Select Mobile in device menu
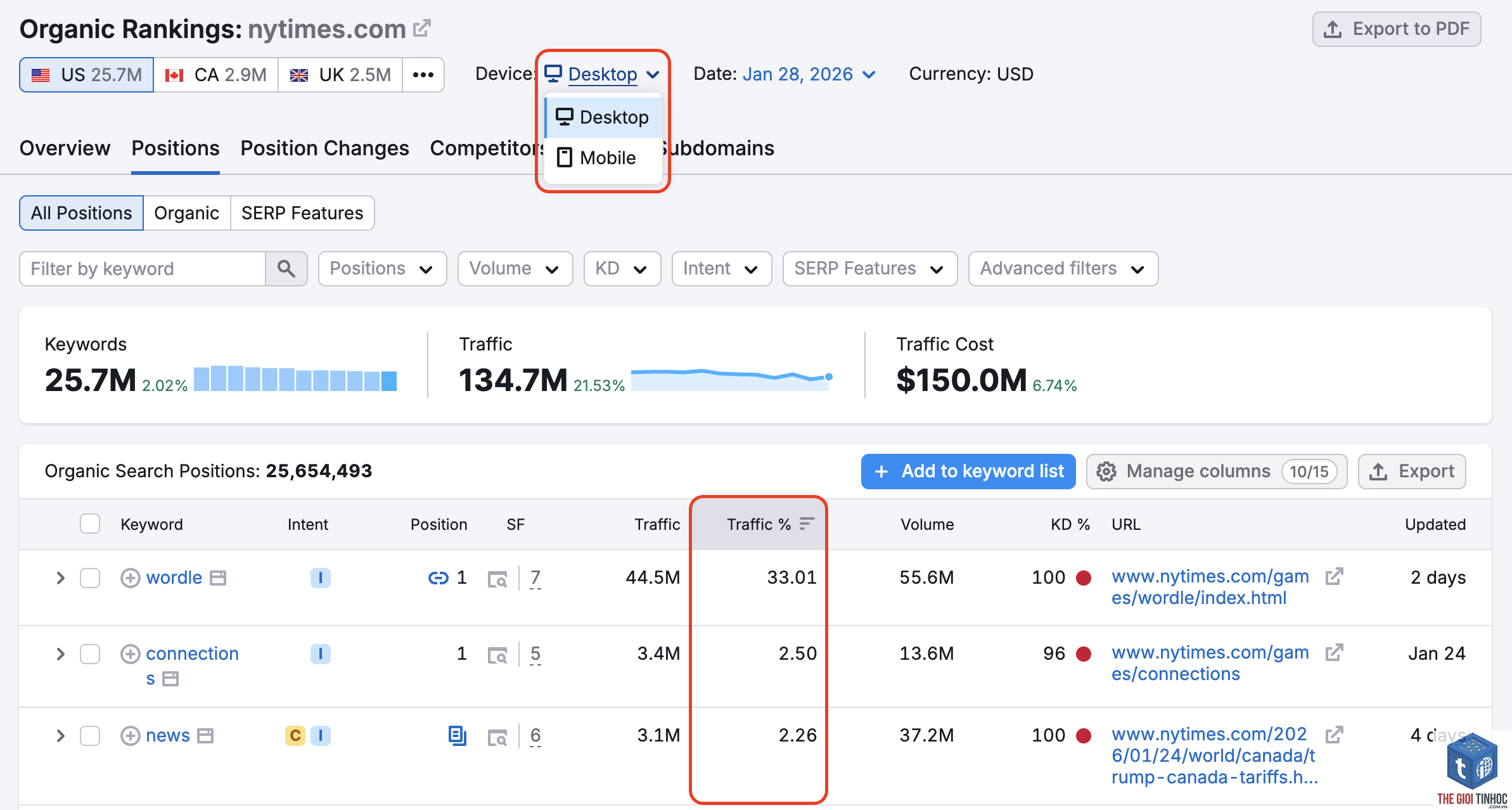Image resolution: width=1512 pixels, height=810 pixels. 604,158
